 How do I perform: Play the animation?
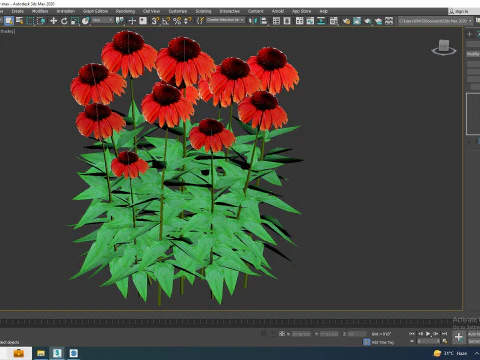click(428, 334)
